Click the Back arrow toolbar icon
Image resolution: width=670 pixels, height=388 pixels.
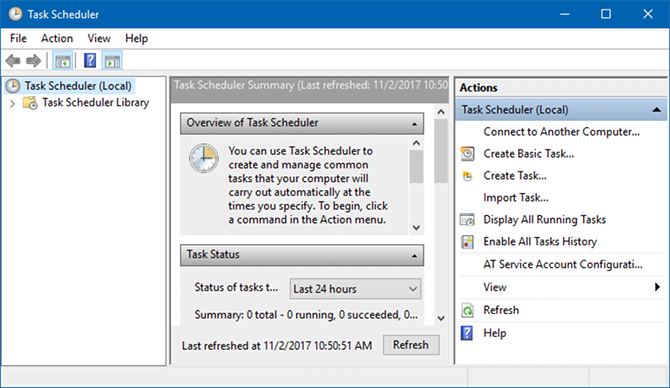[13, 61]
